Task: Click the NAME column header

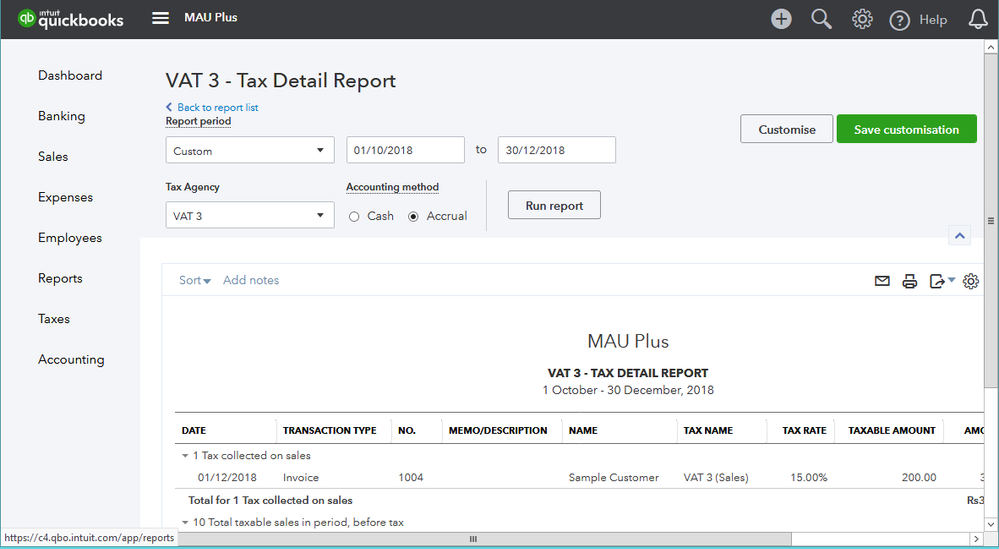Action: 583,431
